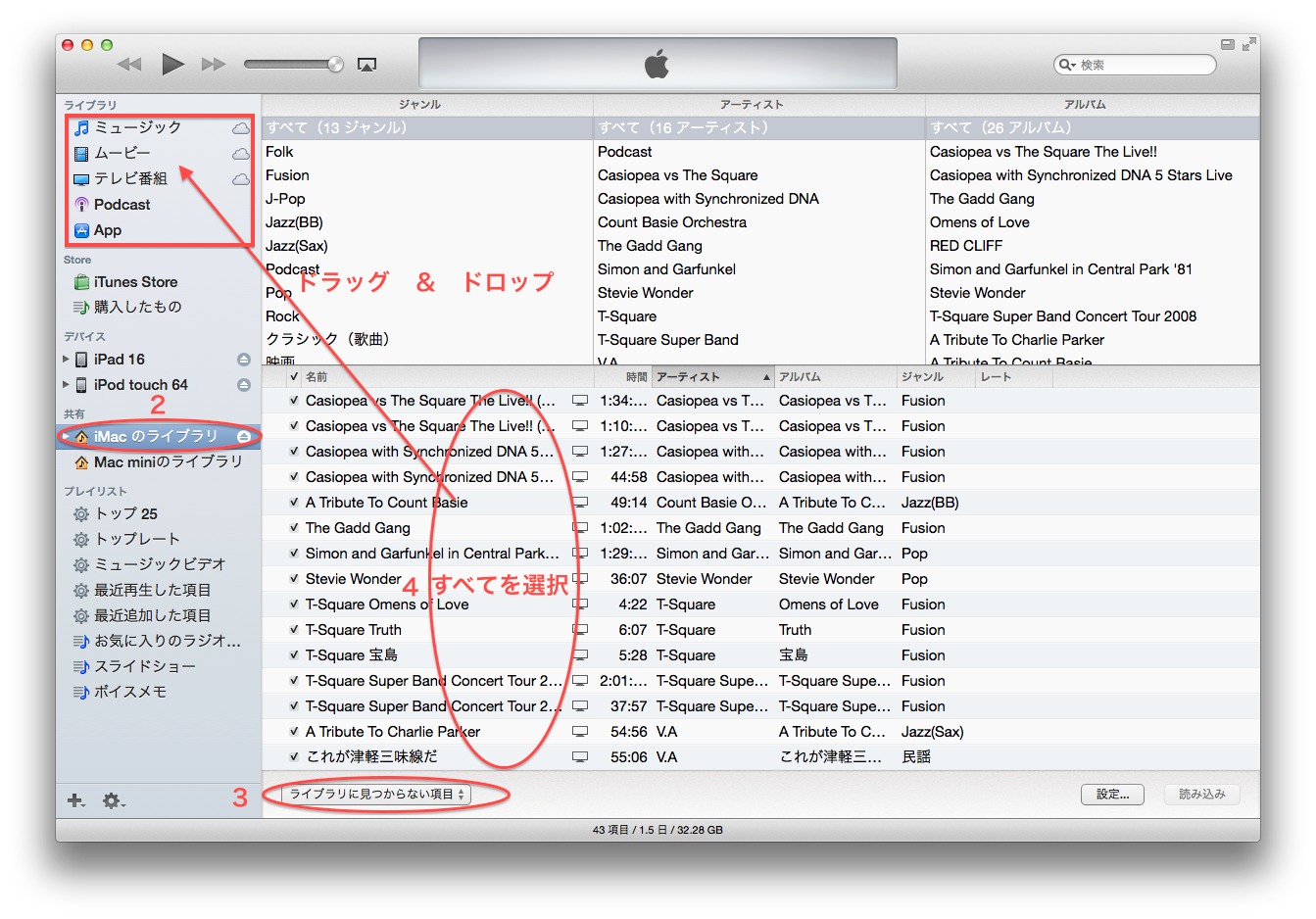Image resolution: width=1316 pixels, height=919 pixels.
Task: Open the トップレート smart playlist
Action: click(x=126, y=539)
